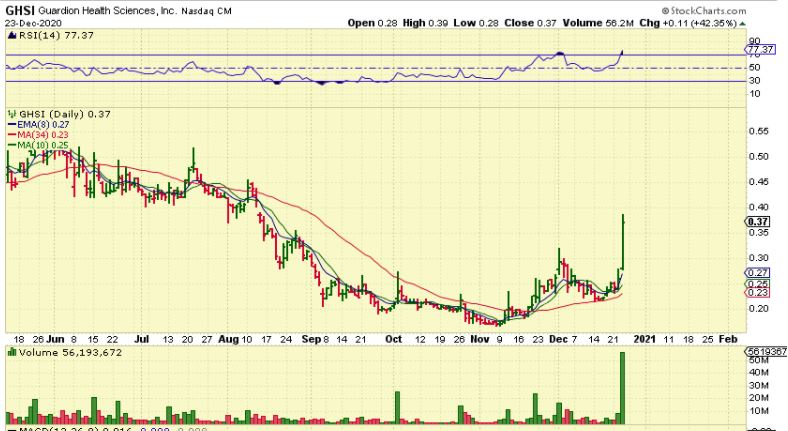The height and width of the screenshot is (431, 788).
Task: Click the MACD legend icon at bottom
Action: [9, 428]
